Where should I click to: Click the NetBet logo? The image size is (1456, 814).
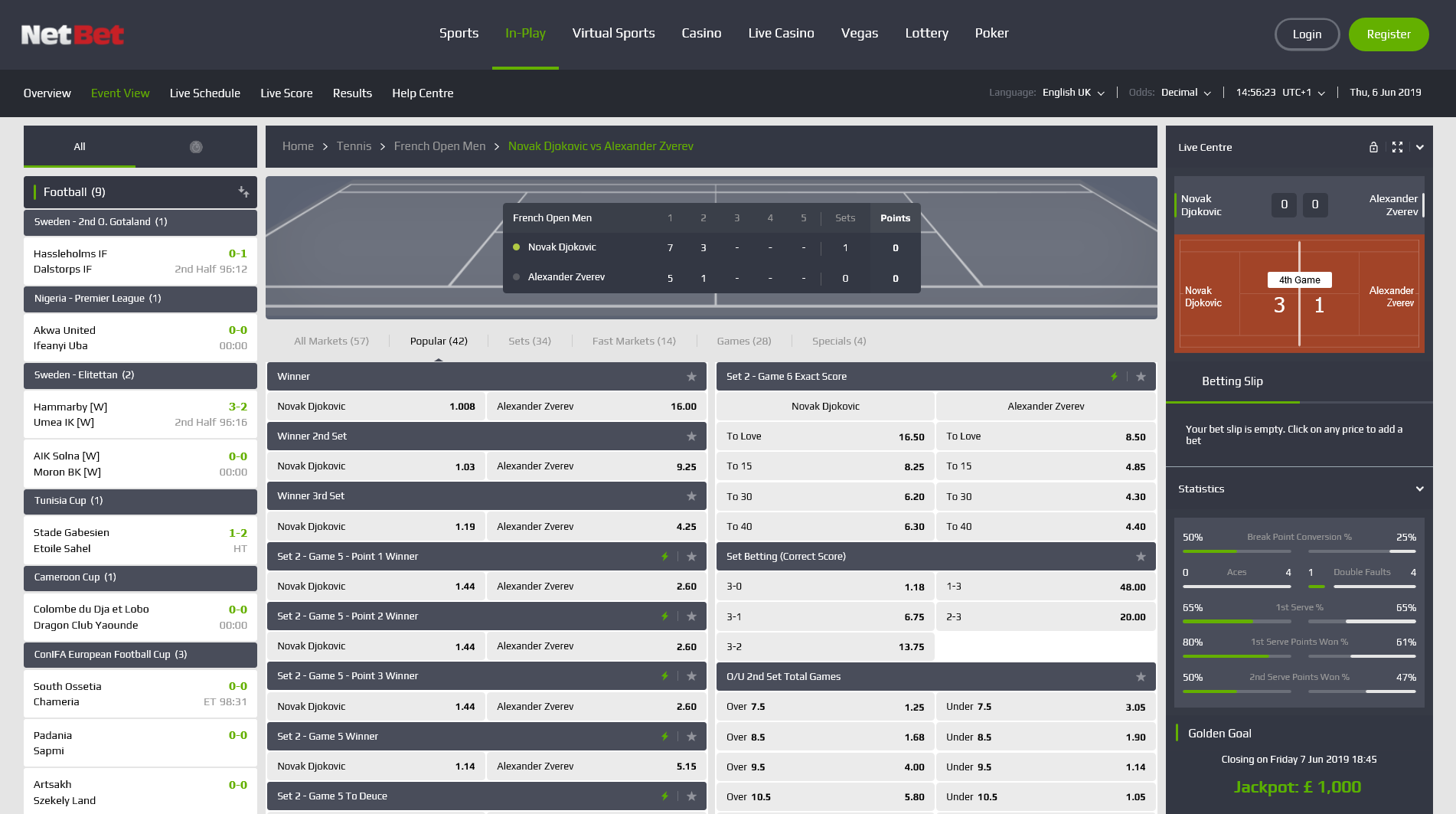73,34
